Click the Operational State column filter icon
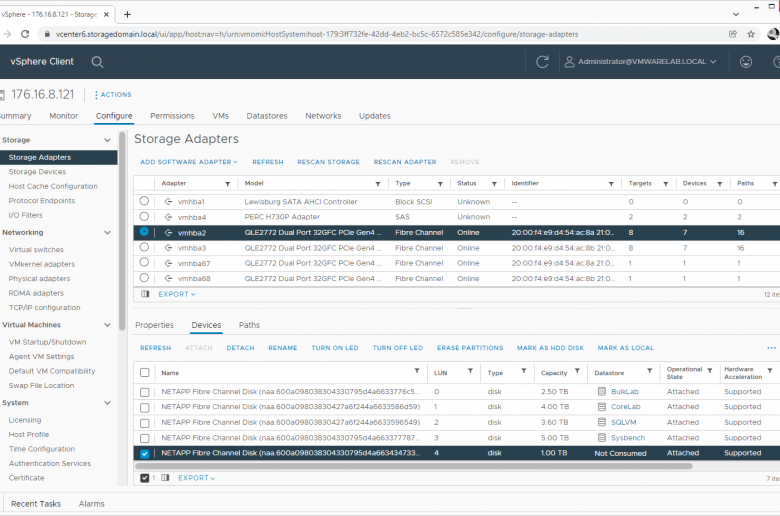 (710, 371)
